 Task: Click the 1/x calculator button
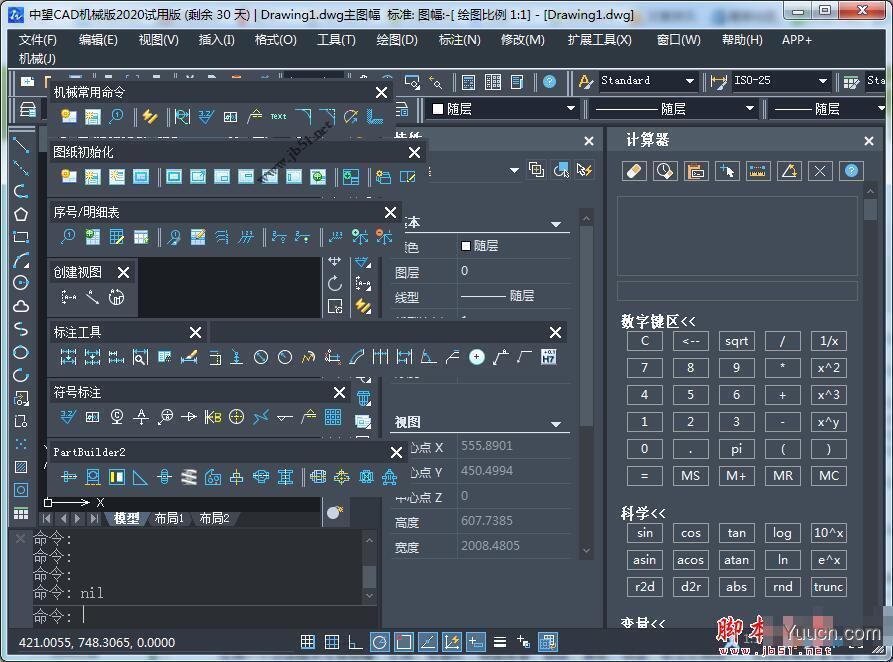[829, 341]
